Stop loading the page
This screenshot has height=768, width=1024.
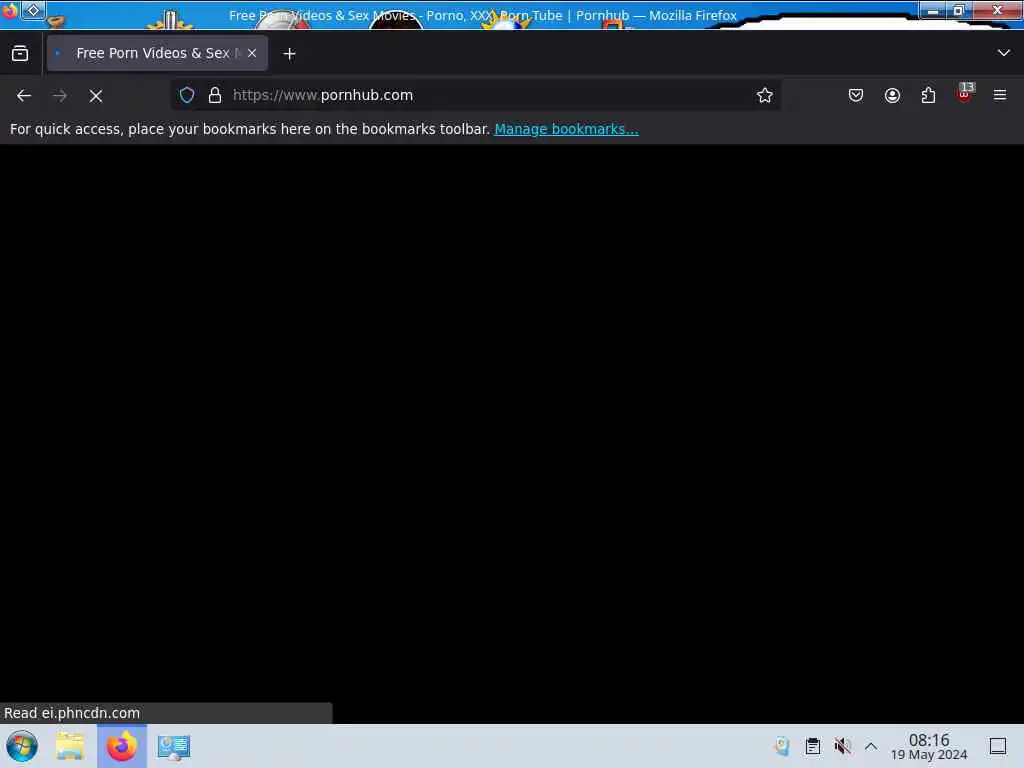pyautogui.click(x=96, y=96)
